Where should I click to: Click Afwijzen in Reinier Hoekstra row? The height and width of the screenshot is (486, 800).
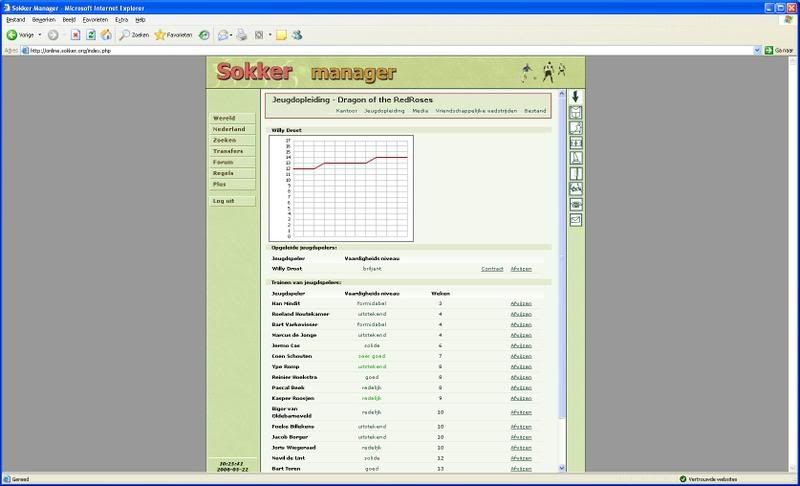521,377
